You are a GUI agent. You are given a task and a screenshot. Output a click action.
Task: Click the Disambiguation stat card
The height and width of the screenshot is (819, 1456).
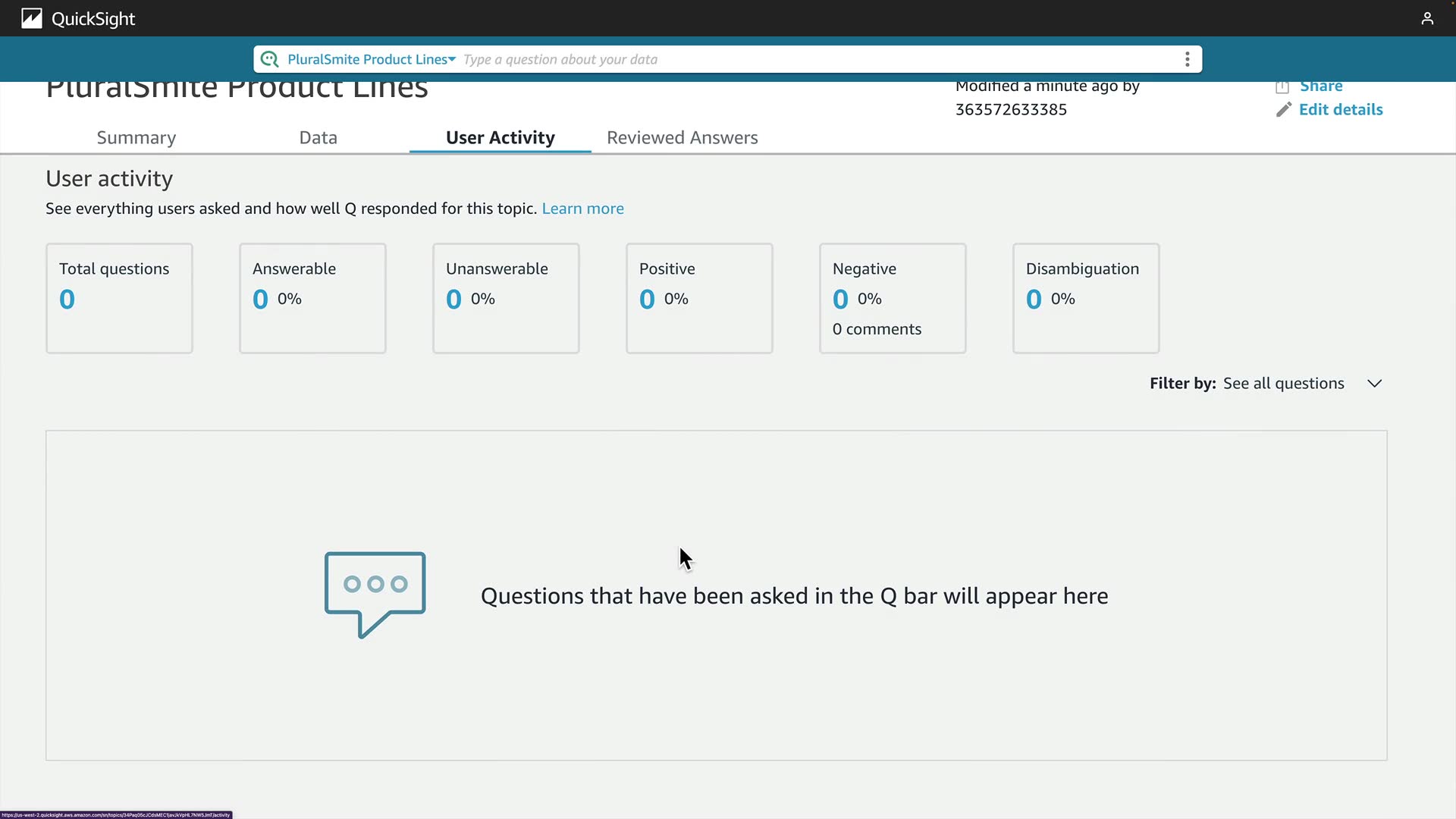pos(1085,298)
